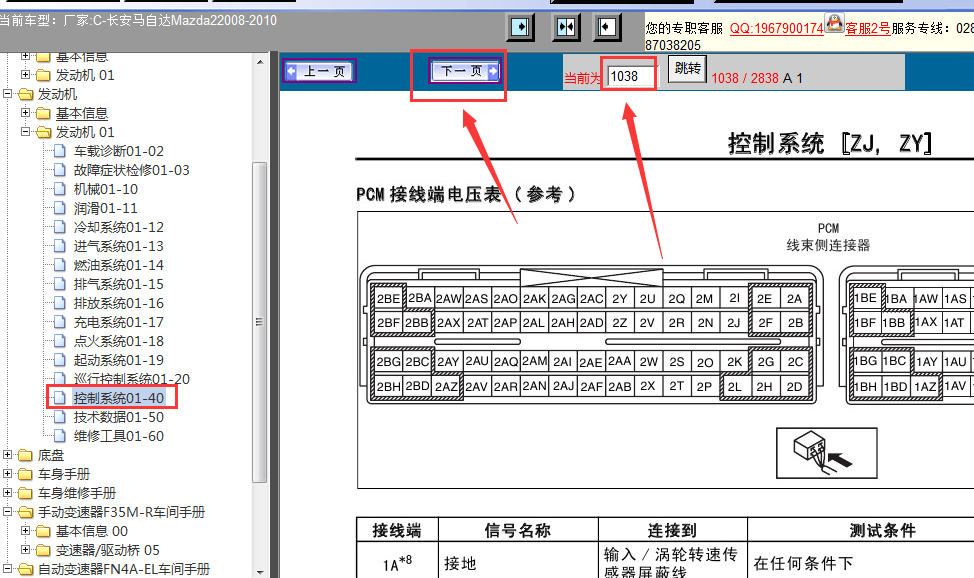Click the connector probe illustration thumbnail
This screenshot has height=578, width=974.
pyautogui.click(x=827, y=453)
